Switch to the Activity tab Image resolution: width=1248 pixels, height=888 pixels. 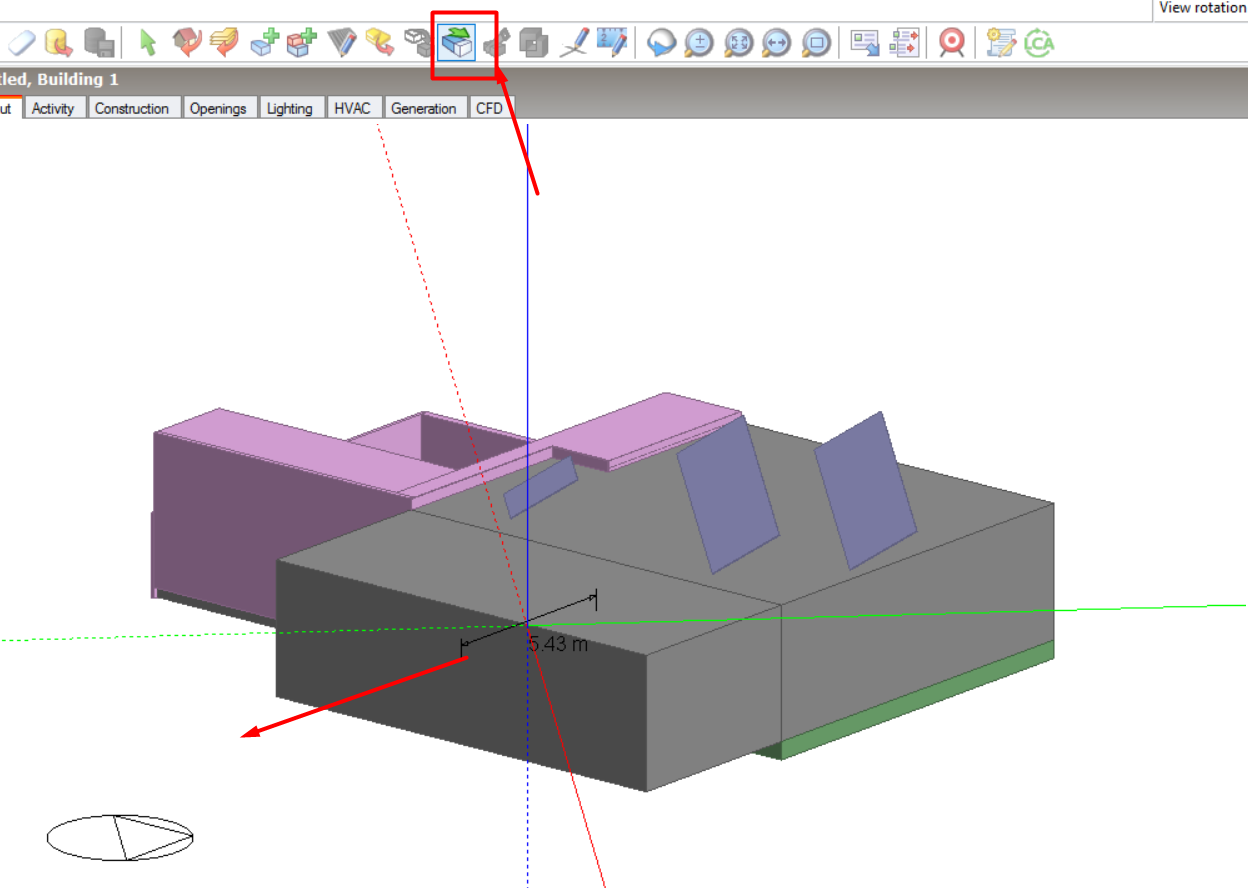[53, 108]
